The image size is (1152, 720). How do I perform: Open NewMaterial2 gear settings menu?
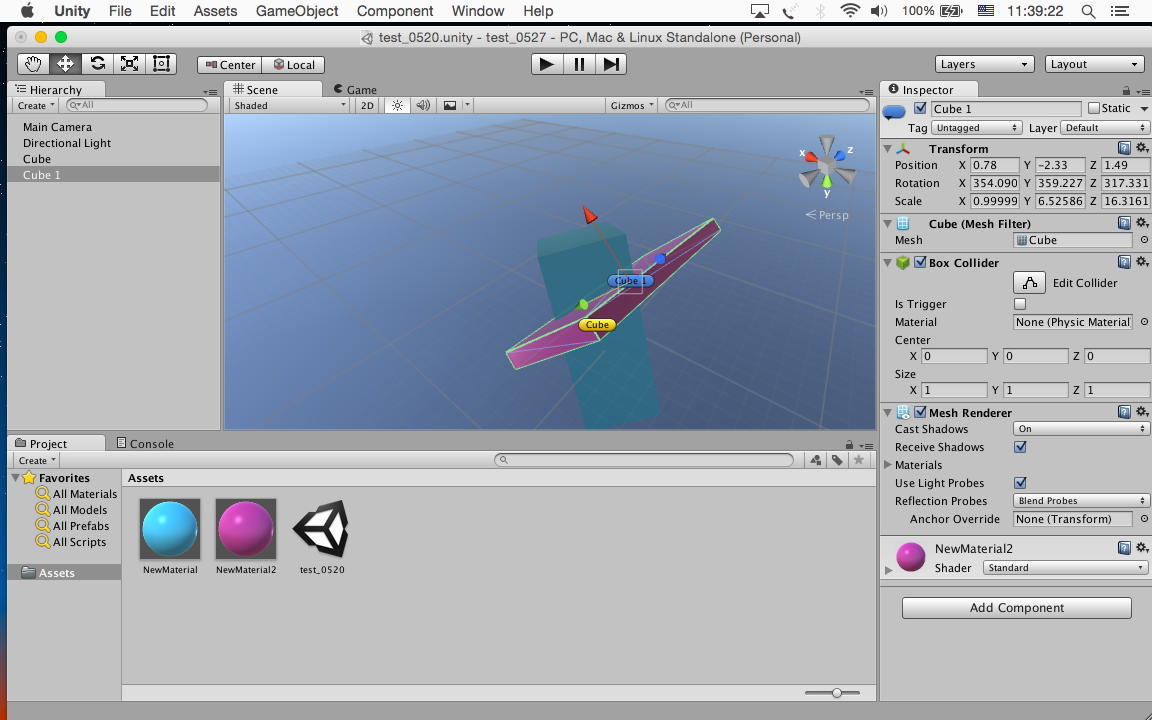pyautogui.click(x=1142, y=547)
